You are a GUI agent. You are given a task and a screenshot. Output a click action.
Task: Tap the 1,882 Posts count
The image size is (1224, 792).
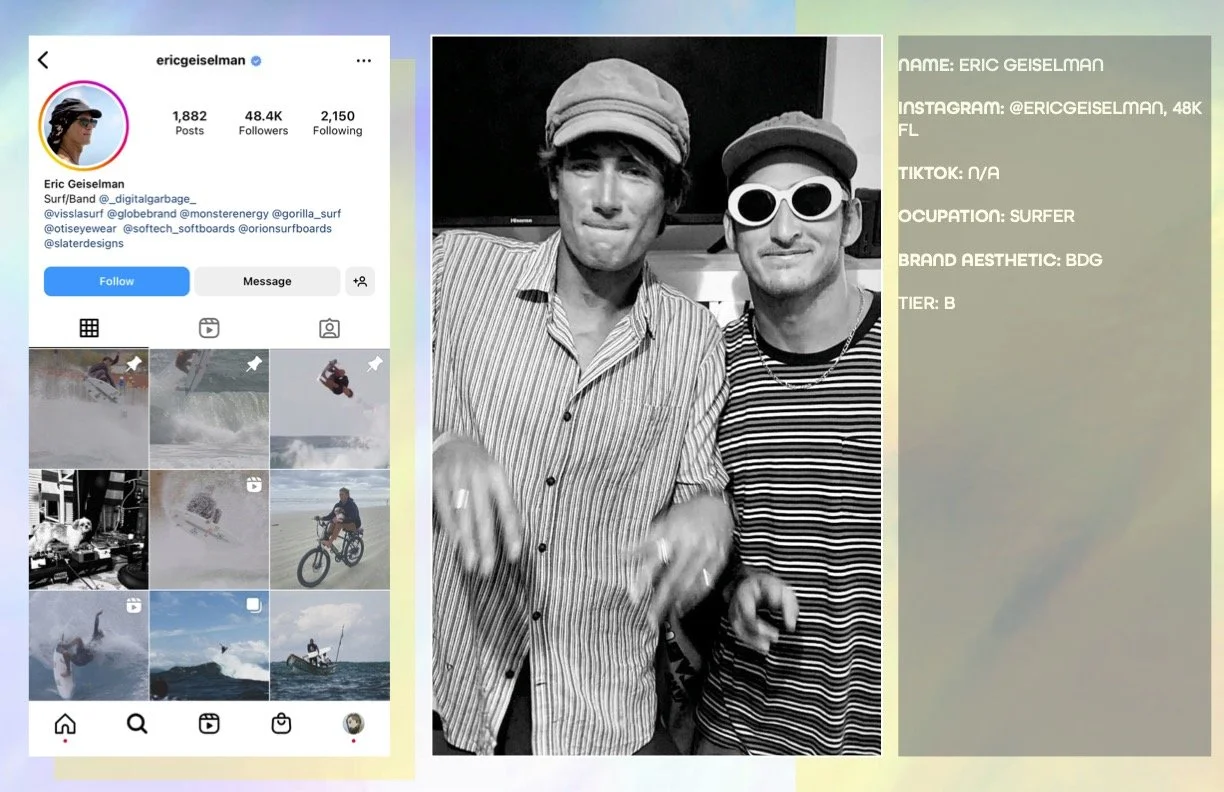189,123
